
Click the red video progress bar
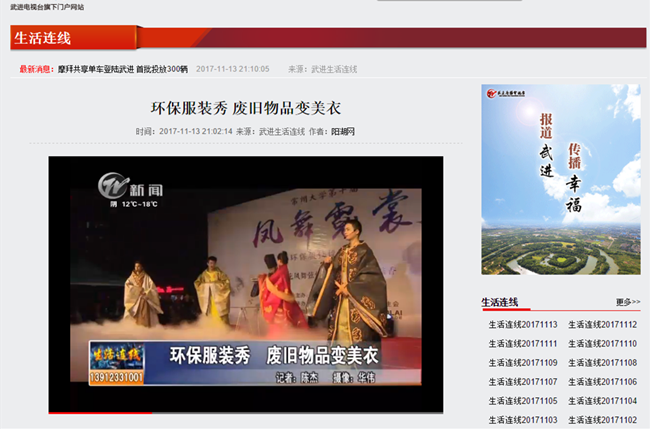100,411
